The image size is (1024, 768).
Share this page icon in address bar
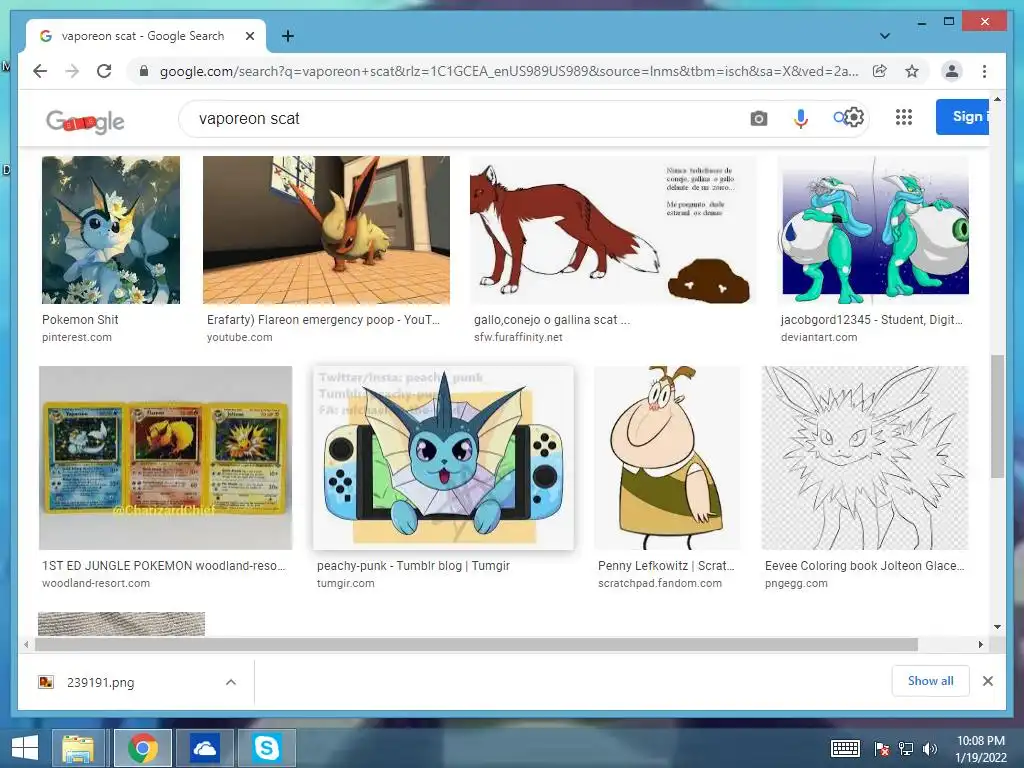pos(880,71)
